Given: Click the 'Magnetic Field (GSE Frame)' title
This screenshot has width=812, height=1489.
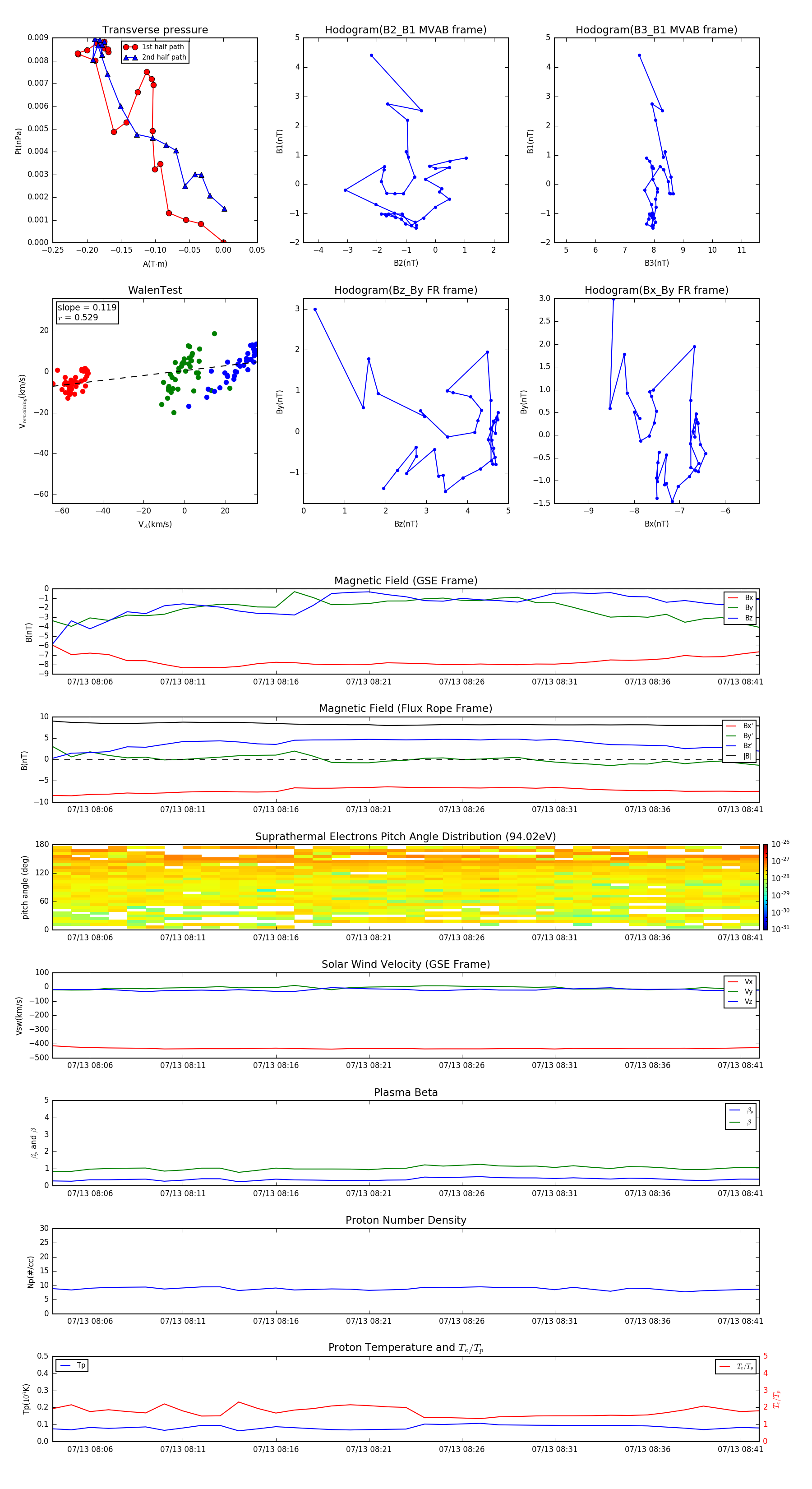Looking at the screenshot, I should point(406,580).
